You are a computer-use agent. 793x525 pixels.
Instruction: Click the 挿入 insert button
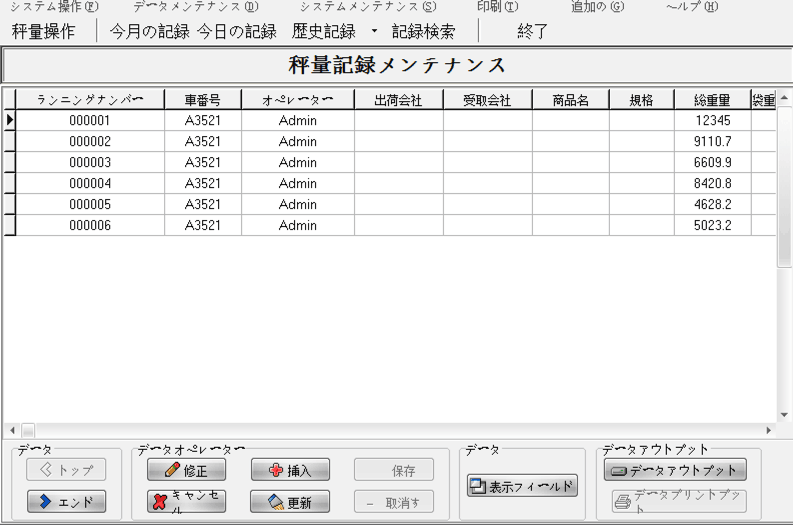click(290, 470)
